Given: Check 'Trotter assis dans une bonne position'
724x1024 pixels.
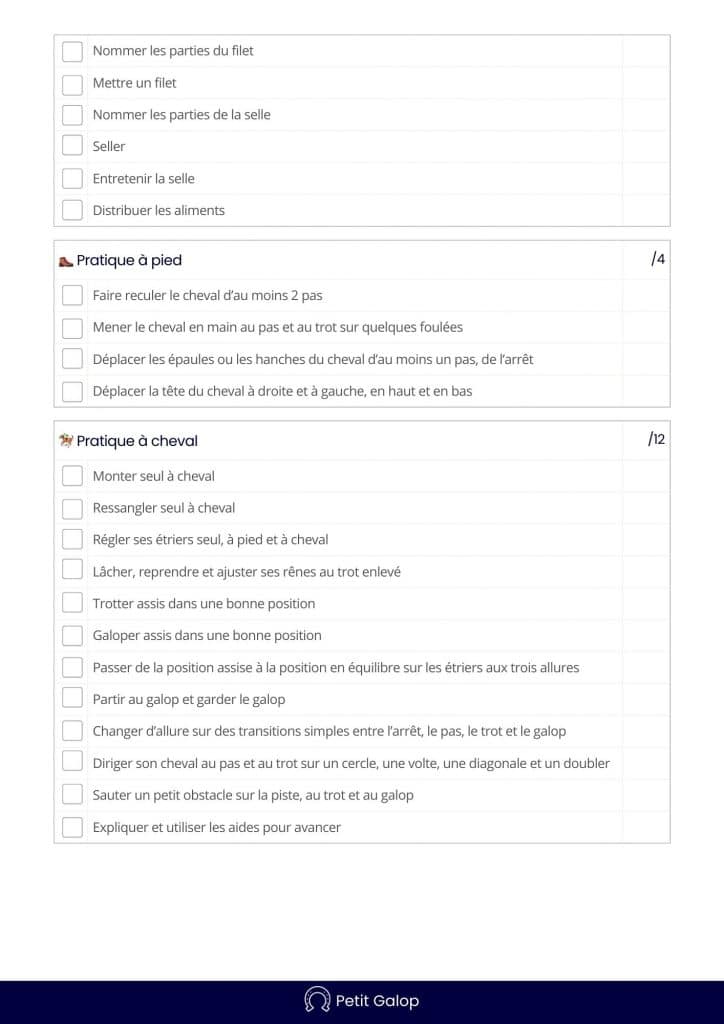Looking at the screenshot, I should (x=72, y=603).
